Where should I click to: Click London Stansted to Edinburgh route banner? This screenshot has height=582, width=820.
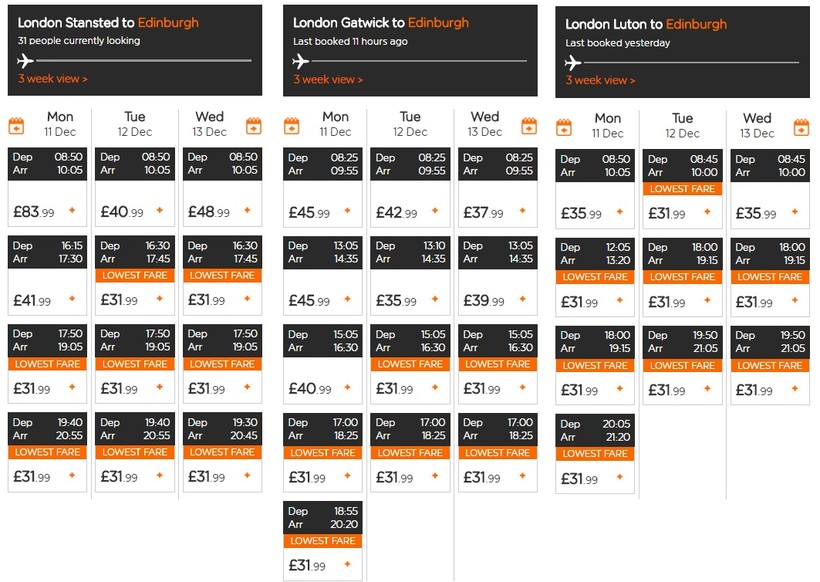[x=135, y=50]
